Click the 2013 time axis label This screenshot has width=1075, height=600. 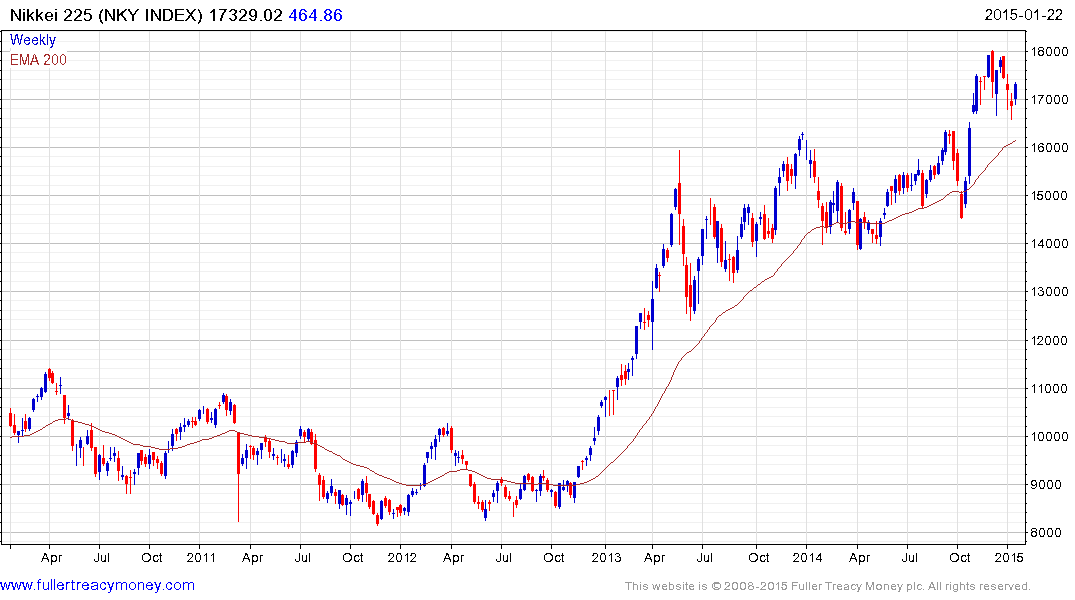[606, 557]
